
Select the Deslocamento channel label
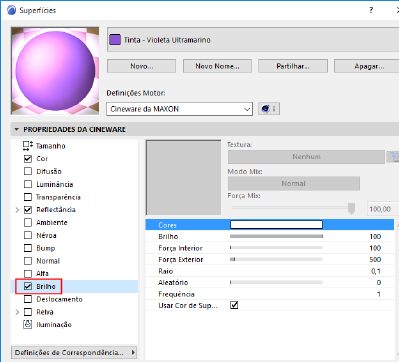59,299
